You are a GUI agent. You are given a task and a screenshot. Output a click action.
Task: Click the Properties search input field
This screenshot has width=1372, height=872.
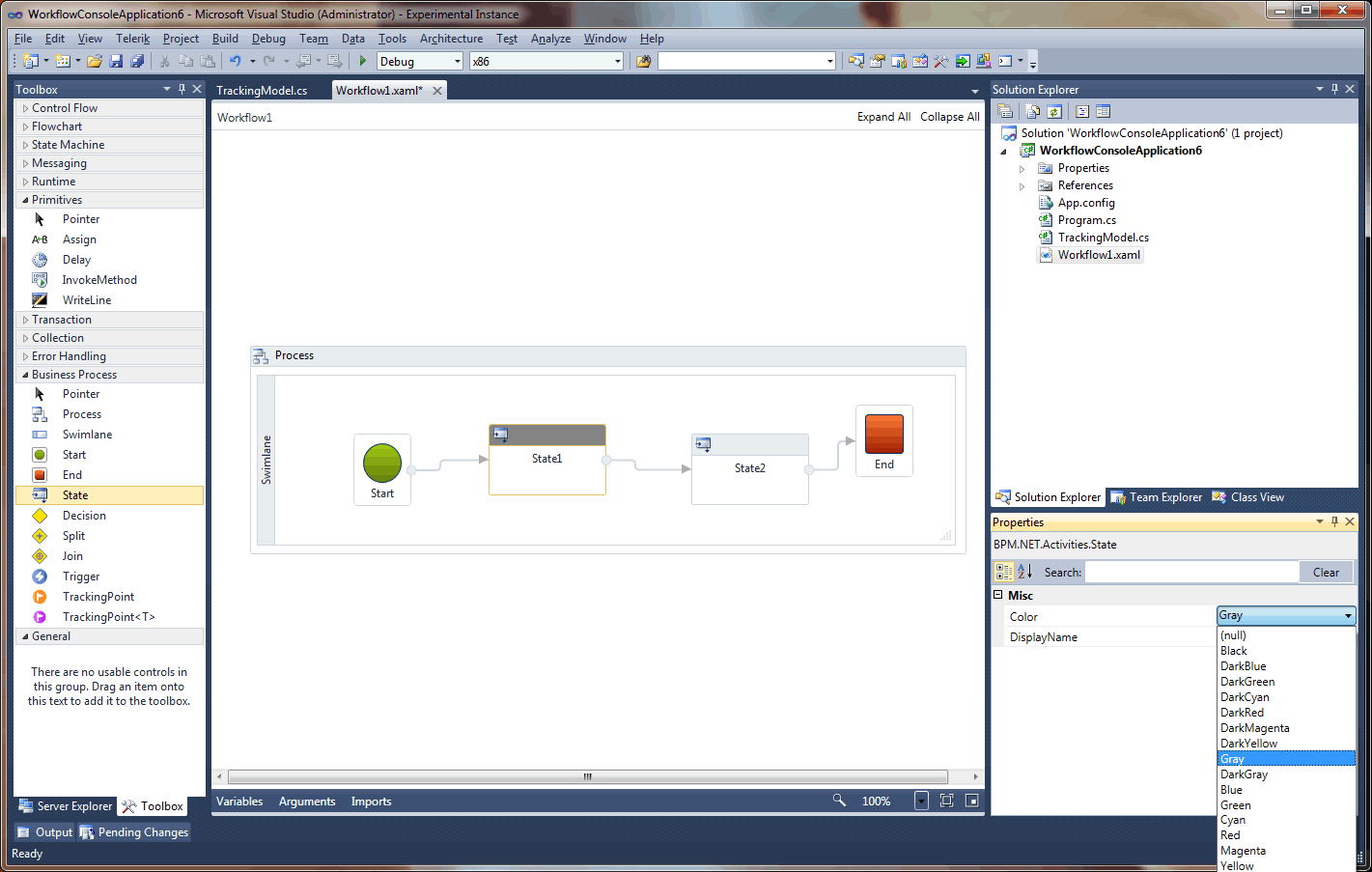[1192, 572]
